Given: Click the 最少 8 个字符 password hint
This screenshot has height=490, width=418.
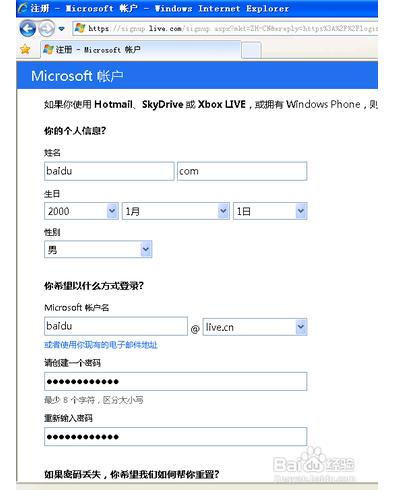Looking at the screenshot, I should coord(94,400).
